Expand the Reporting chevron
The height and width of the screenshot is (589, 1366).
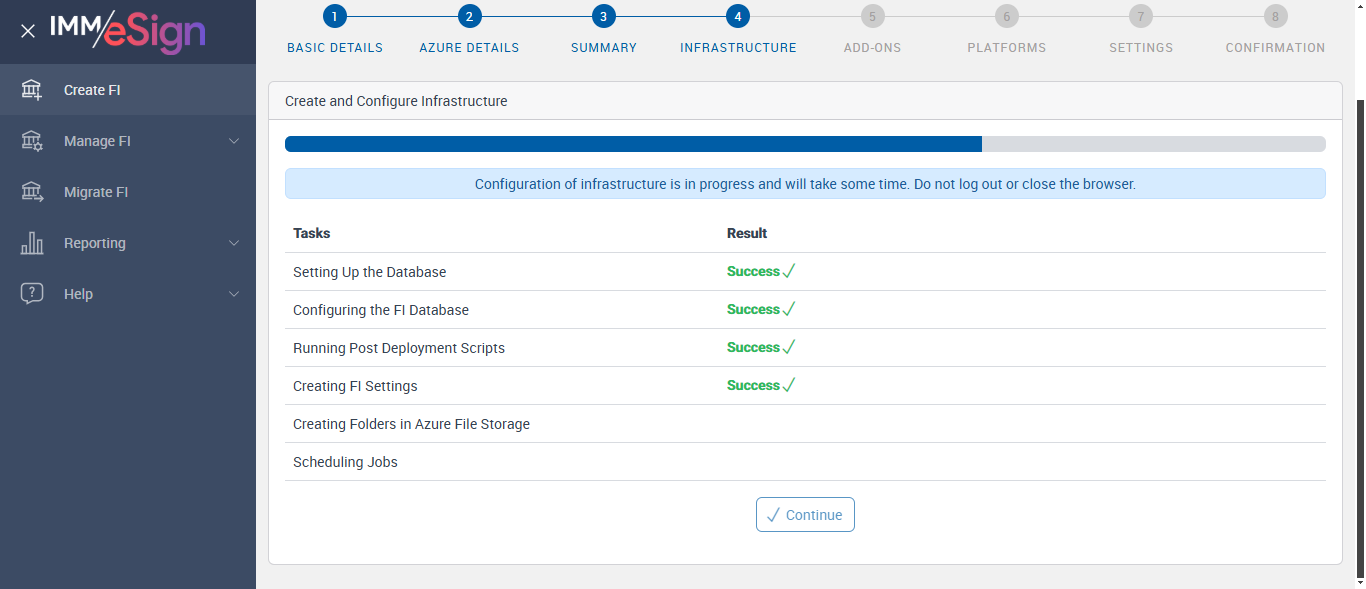click(234, 243)
